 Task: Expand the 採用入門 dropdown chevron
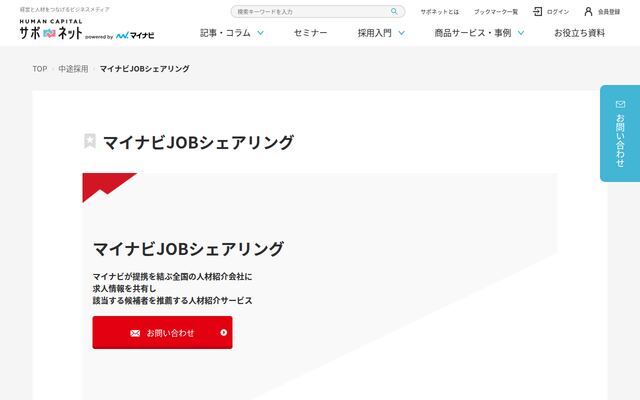coord(401,33)
